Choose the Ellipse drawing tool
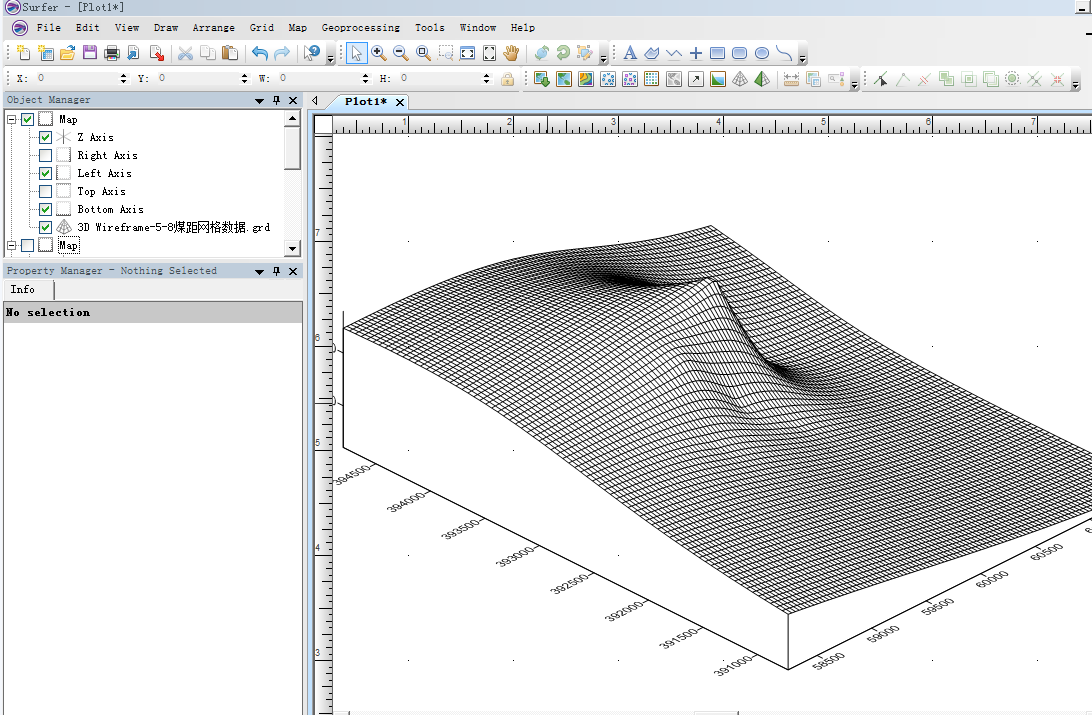This screenshot has height=715, width=1092. (x=761, y=53)
